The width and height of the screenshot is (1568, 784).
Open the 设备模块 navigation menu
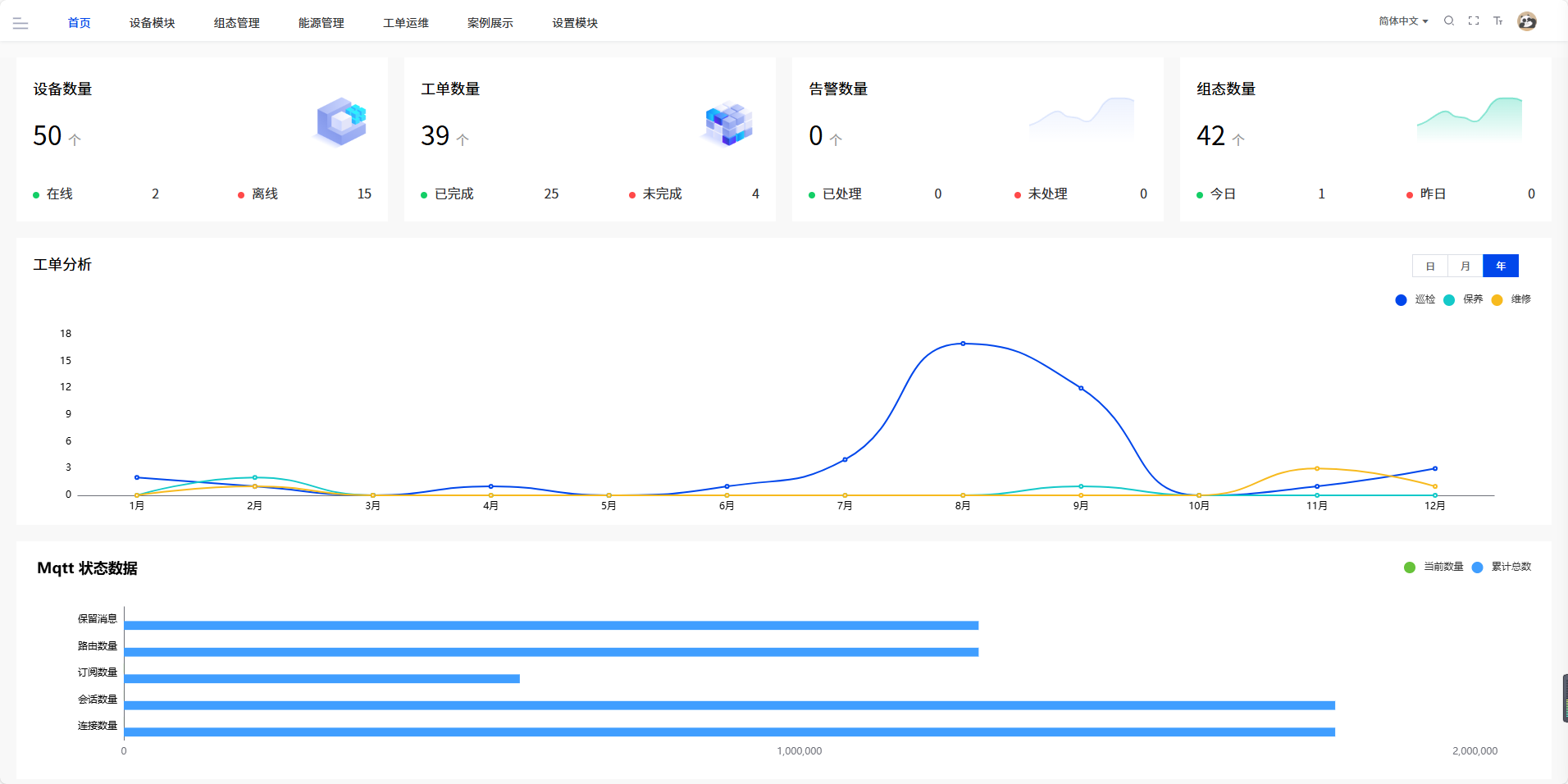pos(152,23)
